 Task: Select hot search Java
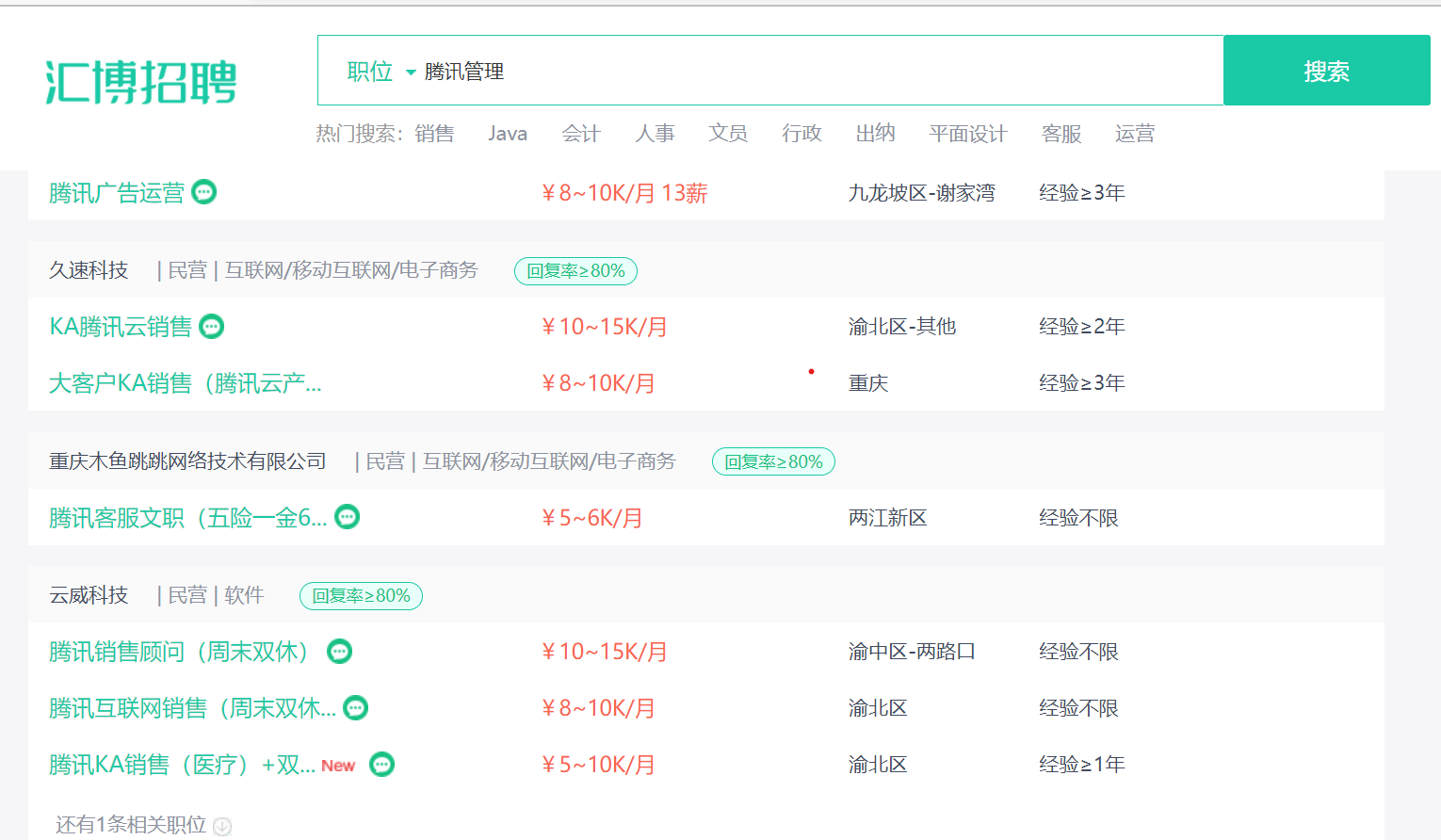click(508, 134)
